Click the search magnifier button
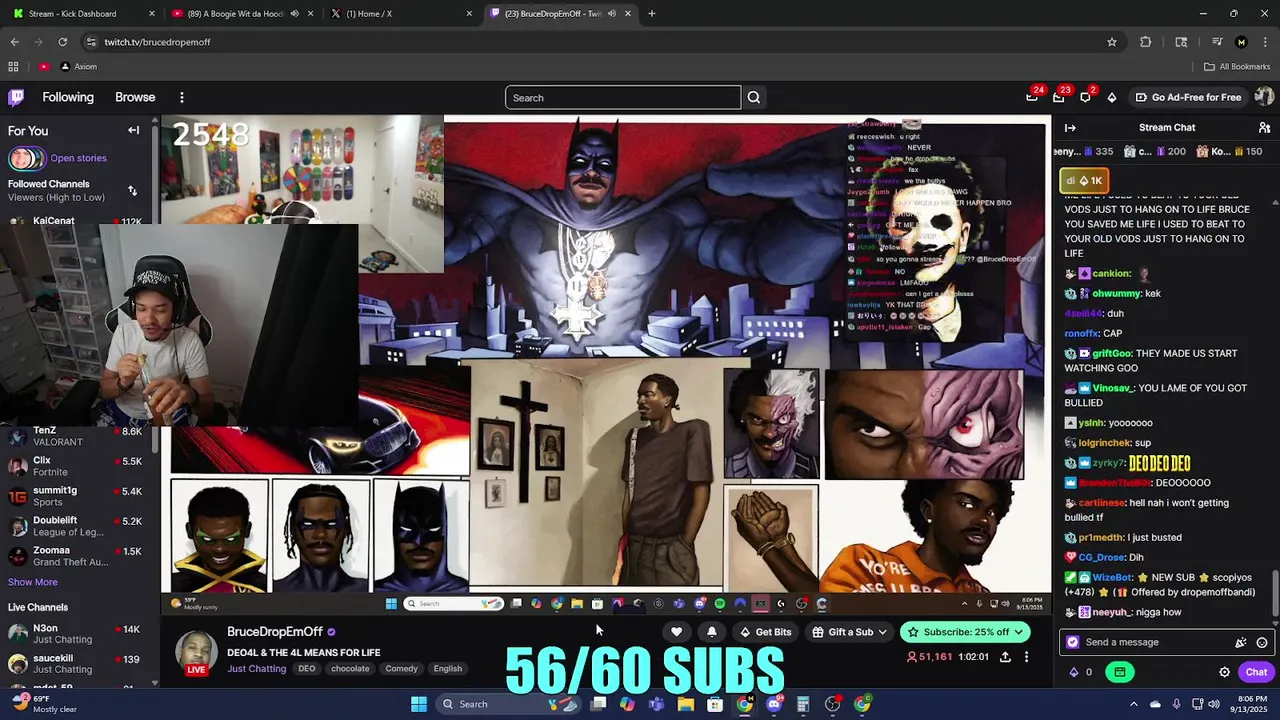 754,97
